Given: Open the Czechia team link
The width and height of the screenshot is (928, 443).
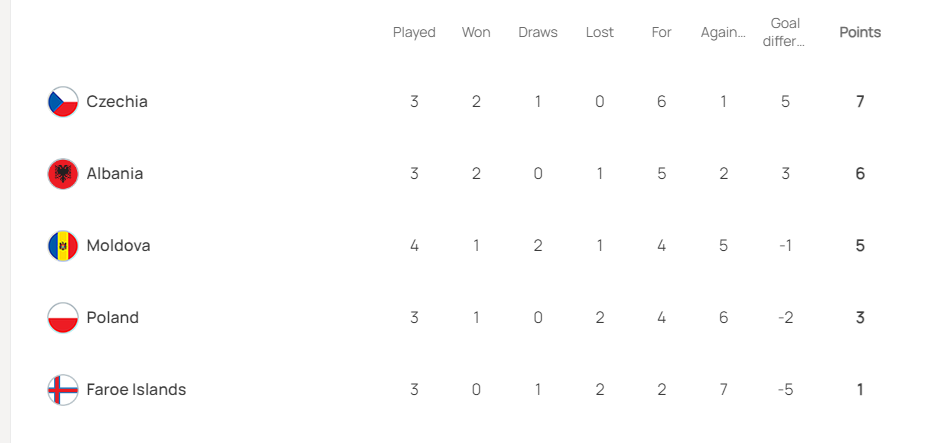Looking at the screenshot, I should point(117,102).
